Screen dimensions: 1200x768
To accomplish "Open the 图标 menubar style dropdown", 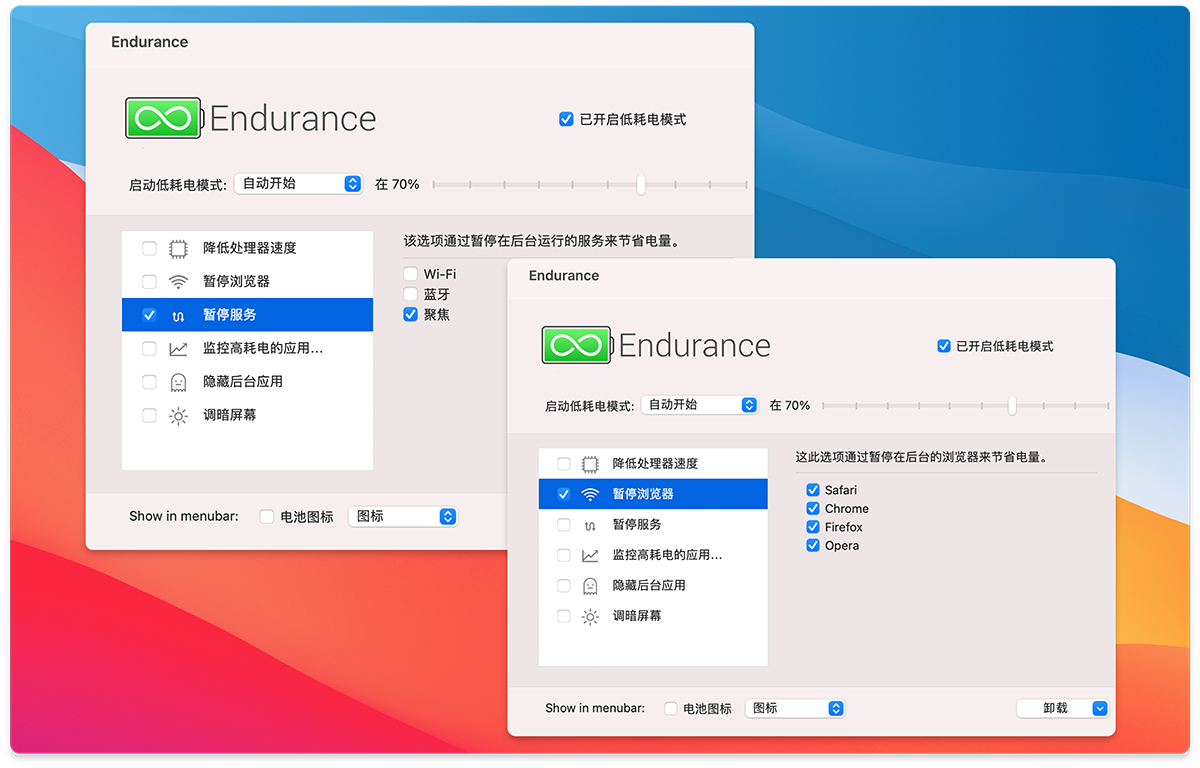I will [x=795, y=708].
